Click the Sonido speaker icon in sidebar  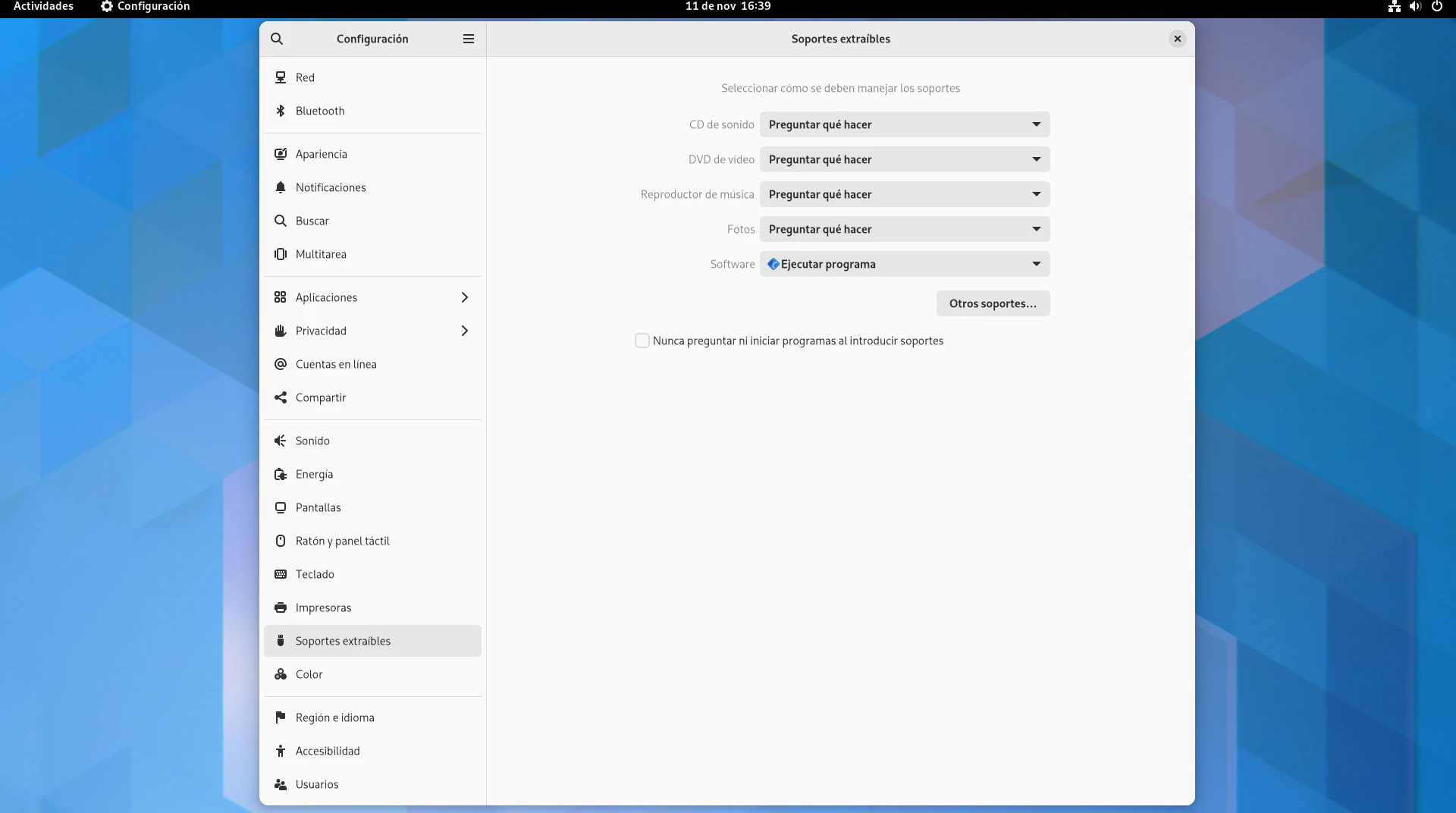pos(281,441)
